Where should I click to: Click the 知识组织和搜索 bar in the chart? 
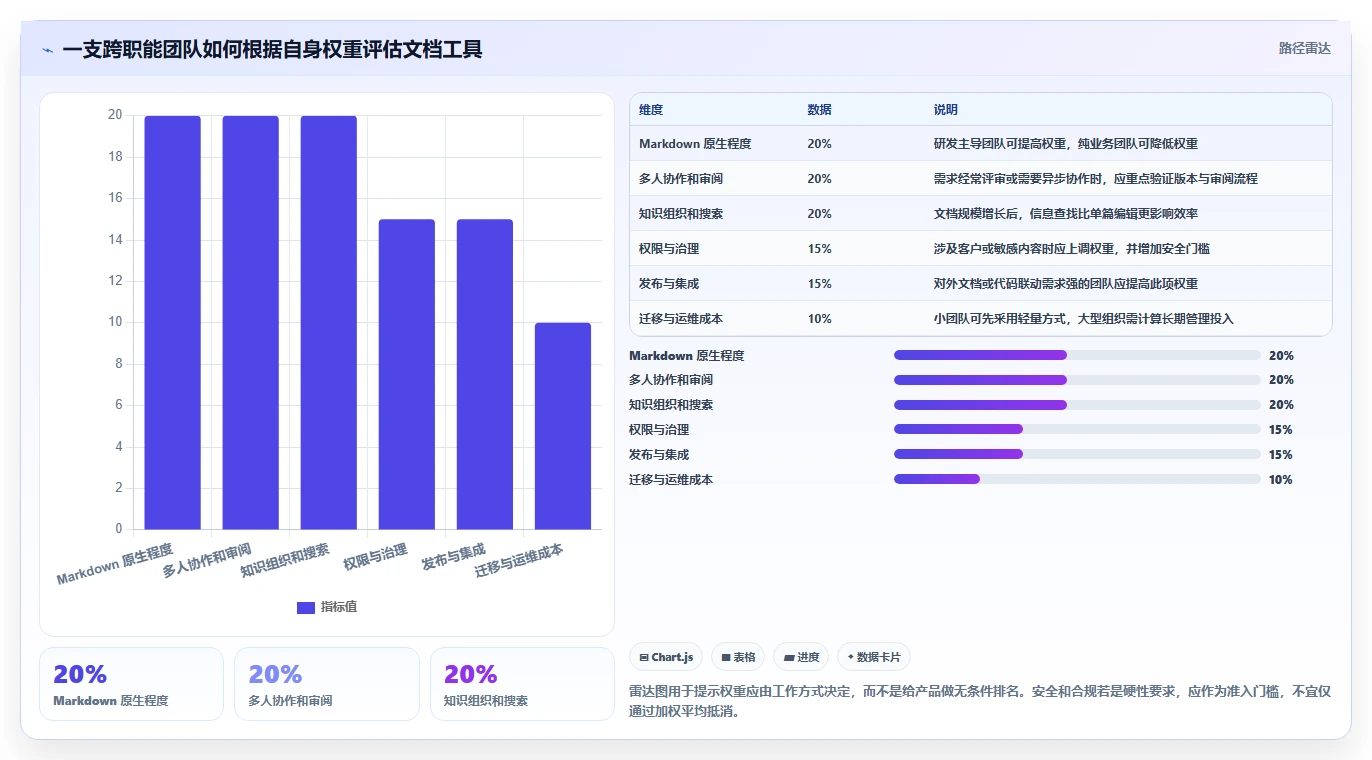(329, 322)
